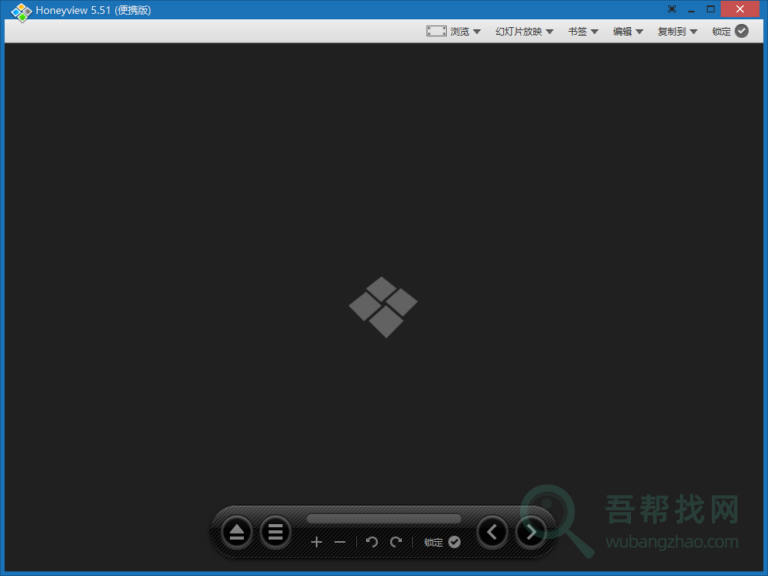768x576 pixels.
Task: Zoom out with the minus icon
Action: (340, 542)
